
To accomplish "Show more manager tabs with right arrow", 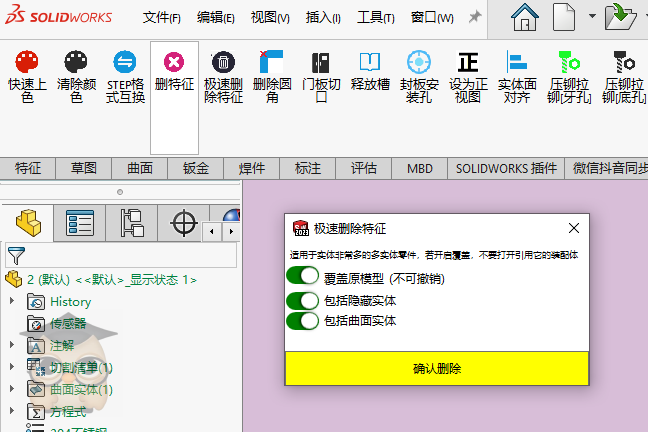I will tap(231, 232).
